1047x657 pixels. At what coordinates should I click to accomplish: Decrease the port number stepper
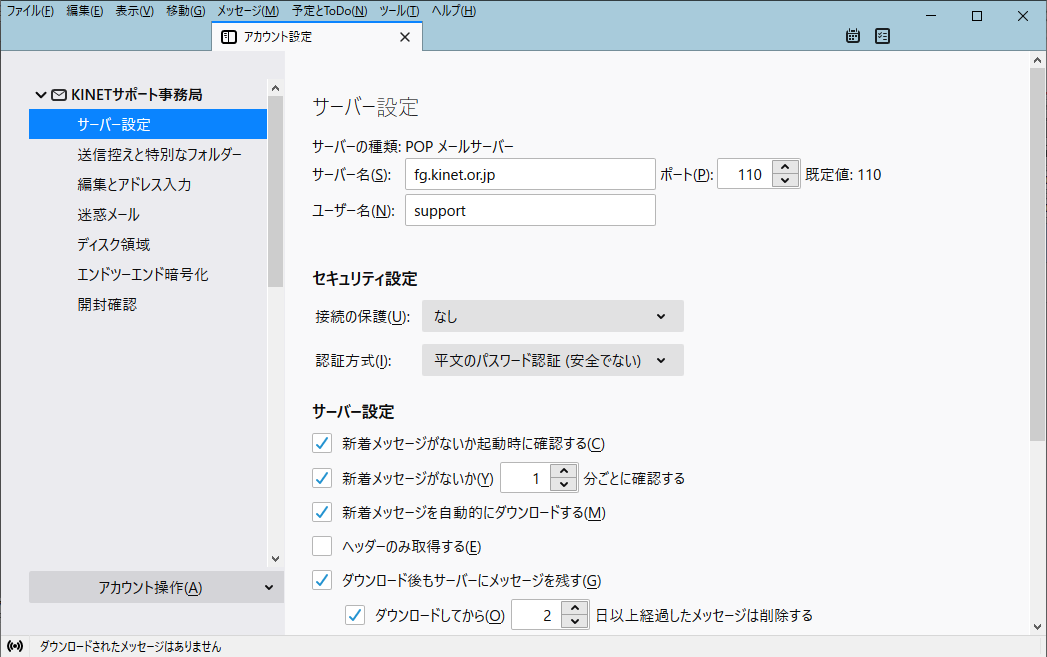[785, 181]
